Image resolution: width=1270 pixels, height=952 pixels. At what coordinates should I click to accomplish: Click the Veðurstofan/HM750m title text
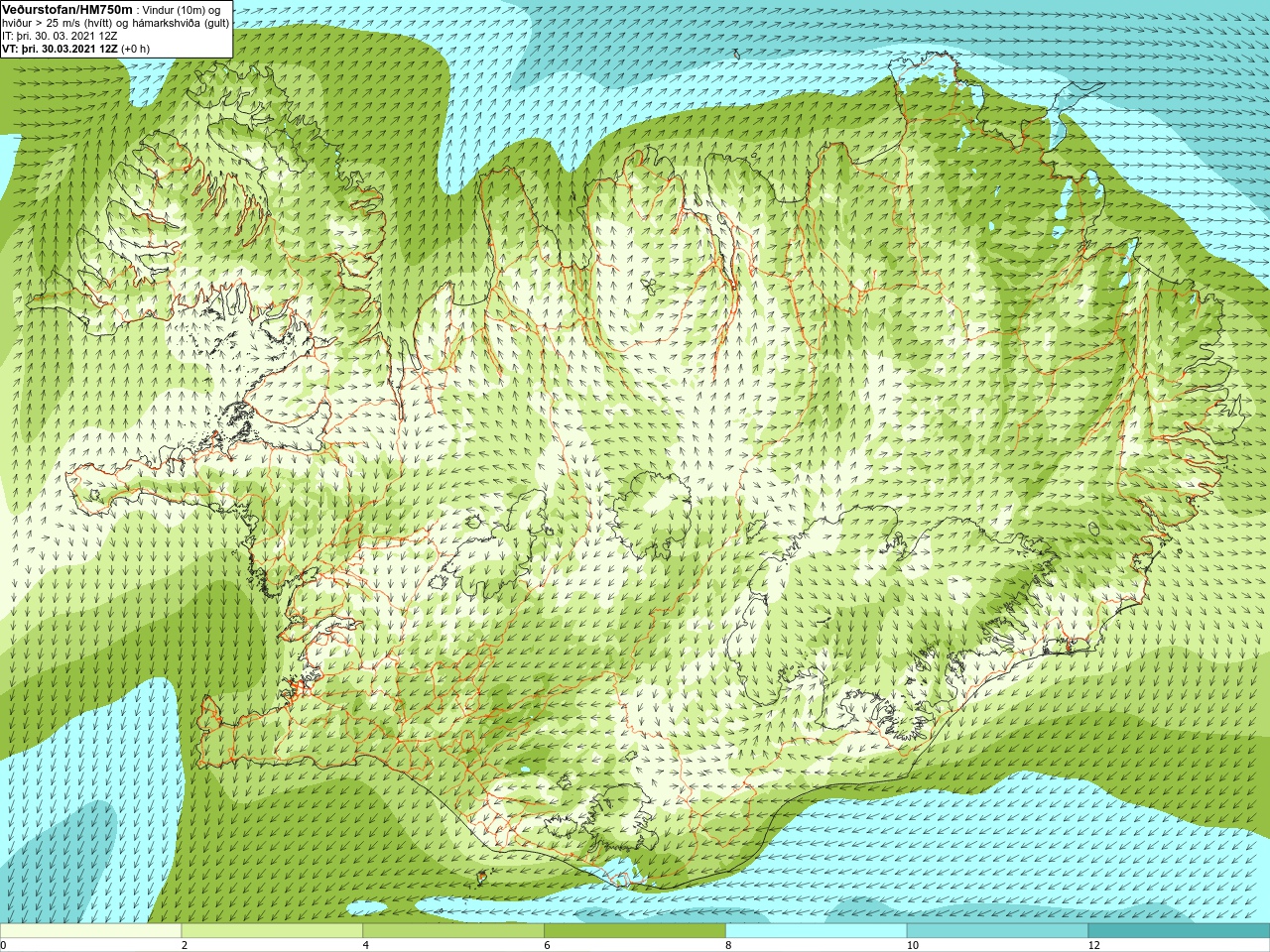(x=67, y=9)
